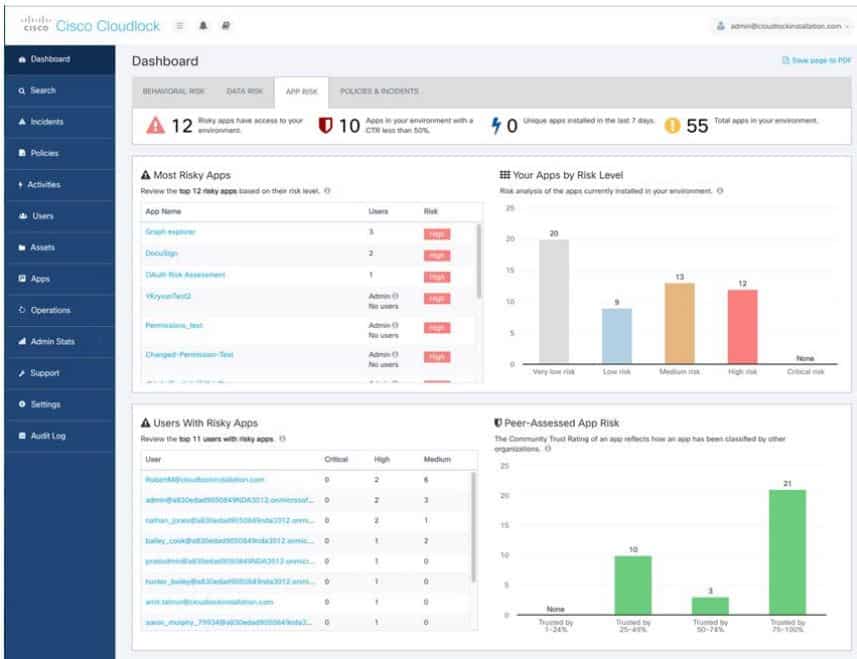Image resolution: width=857 pixels, height=659 pixels.
Task: Click the High risk badge in the DocuSign row
Action: point(437,256)
